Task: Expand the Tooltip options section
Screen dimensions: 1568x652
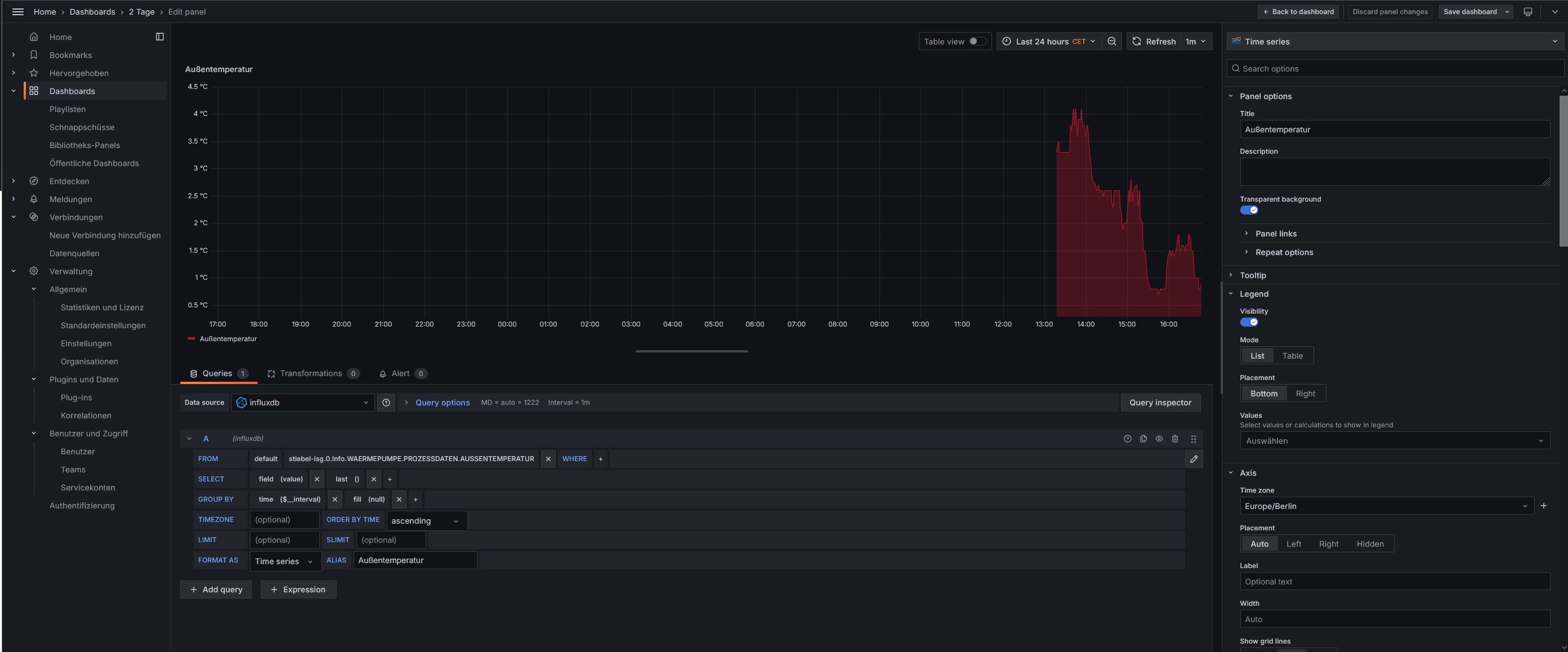Action: [1253, 275]
